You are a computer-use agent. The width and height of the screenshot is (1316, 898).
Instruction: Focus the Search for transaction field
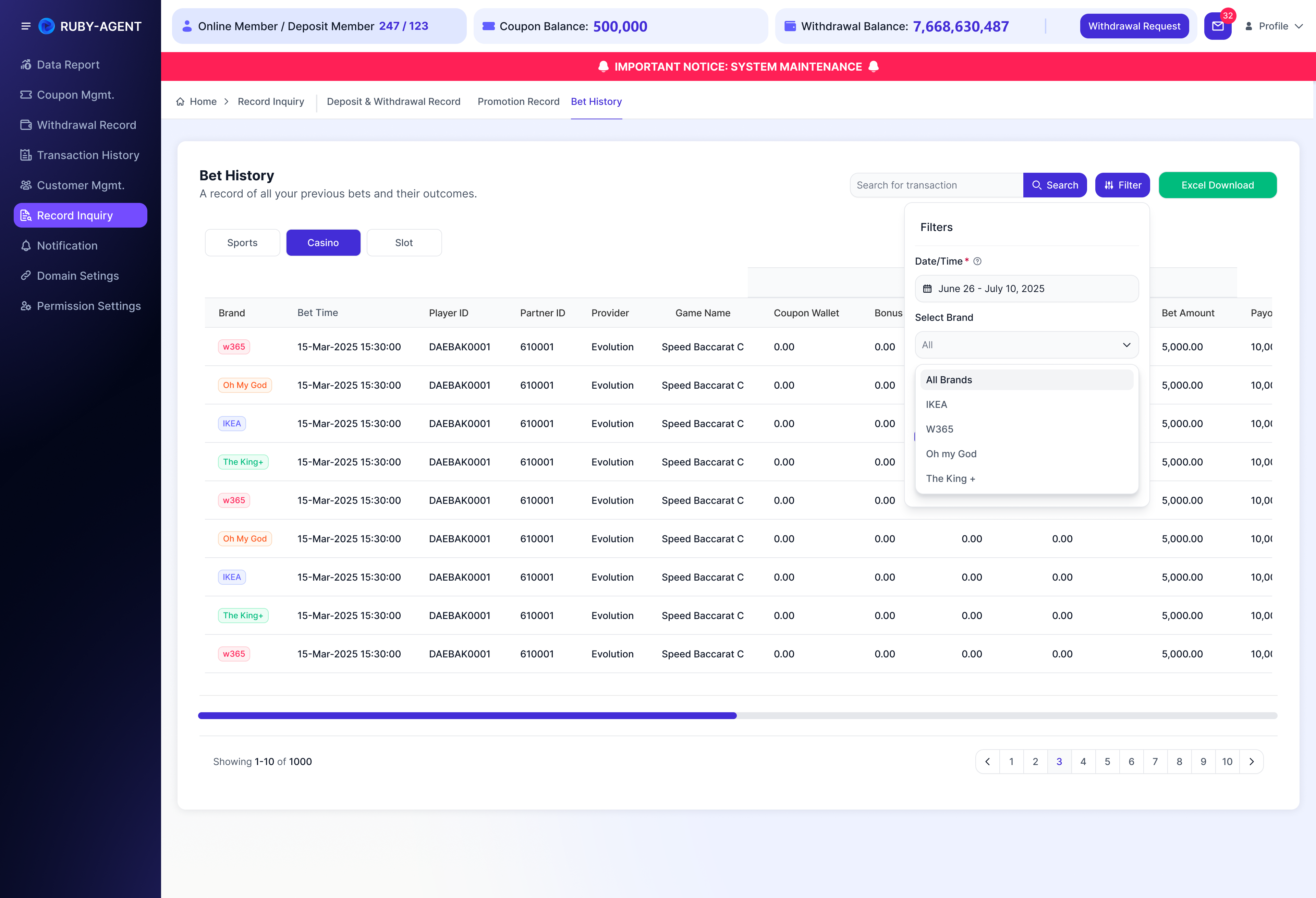937,185
